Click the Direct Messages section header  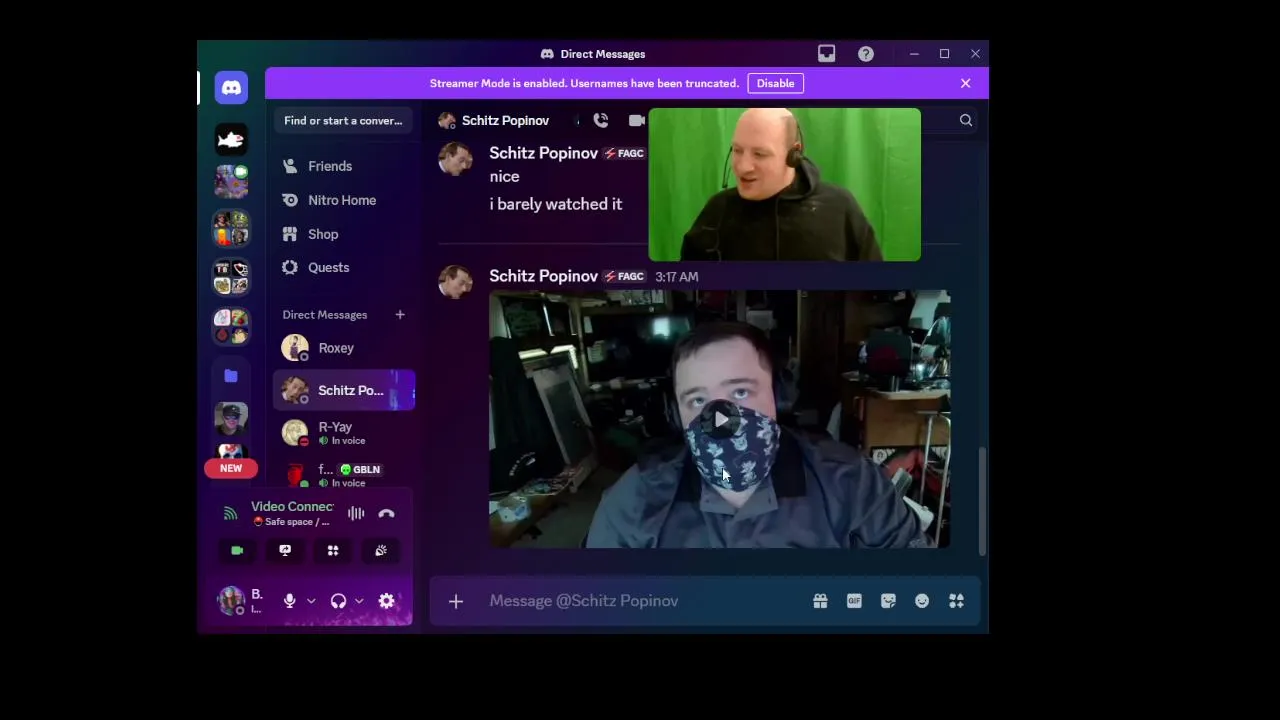pos(325,315)
